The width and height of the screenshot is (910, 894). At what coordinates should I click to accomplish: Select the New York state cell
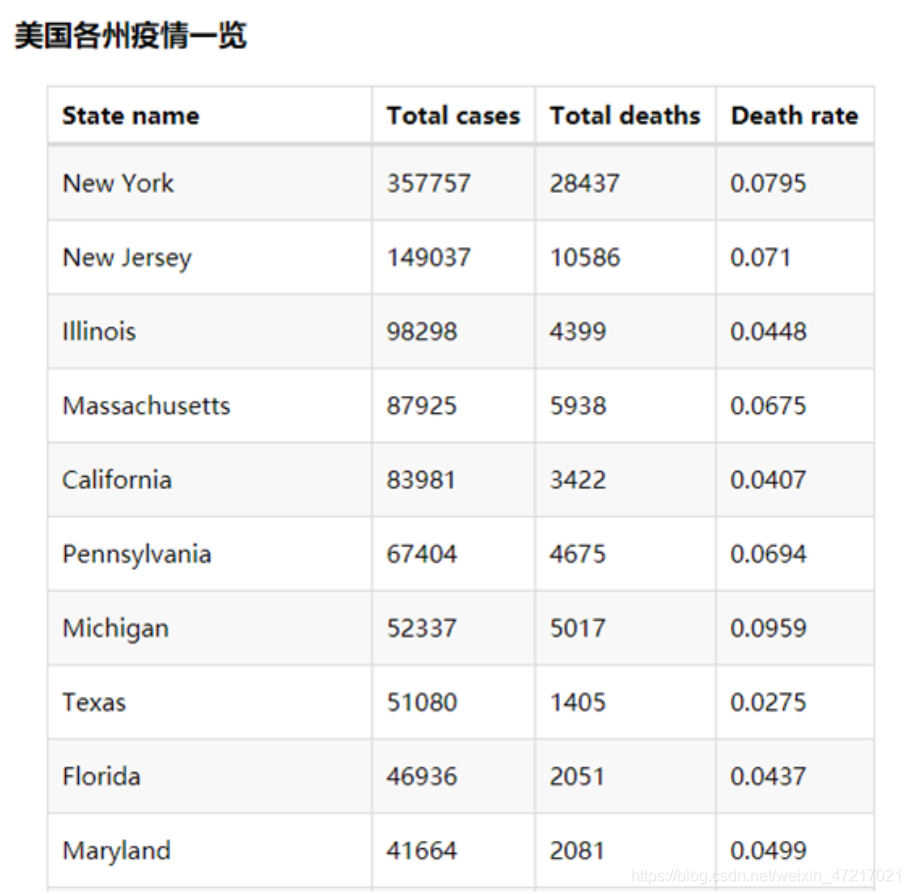click(210, 183)
